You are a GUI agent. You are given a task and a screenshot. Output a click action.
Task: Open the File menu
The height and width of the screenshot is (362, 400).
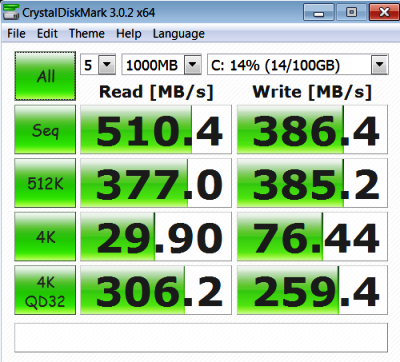tap(16, 34)
